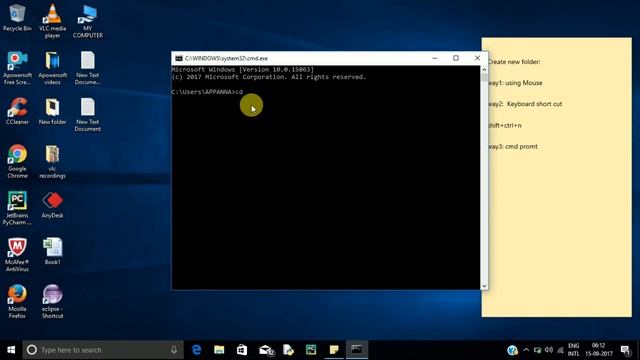Image resolution: width=640 pixels, height=360 pixels.
Task: Maximize the cmd.exe window
Action: (456, 58)
